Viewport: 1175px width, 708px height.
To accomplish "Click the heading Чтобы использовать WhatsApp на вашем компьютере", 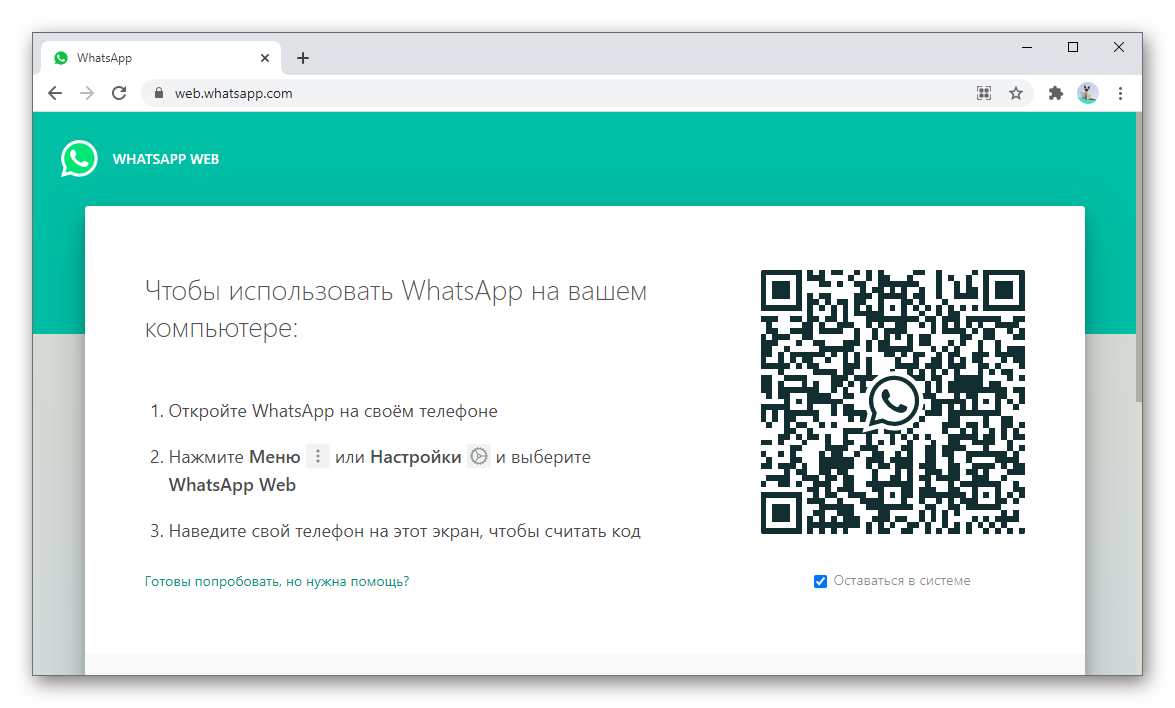I will [x=396, y=309].
